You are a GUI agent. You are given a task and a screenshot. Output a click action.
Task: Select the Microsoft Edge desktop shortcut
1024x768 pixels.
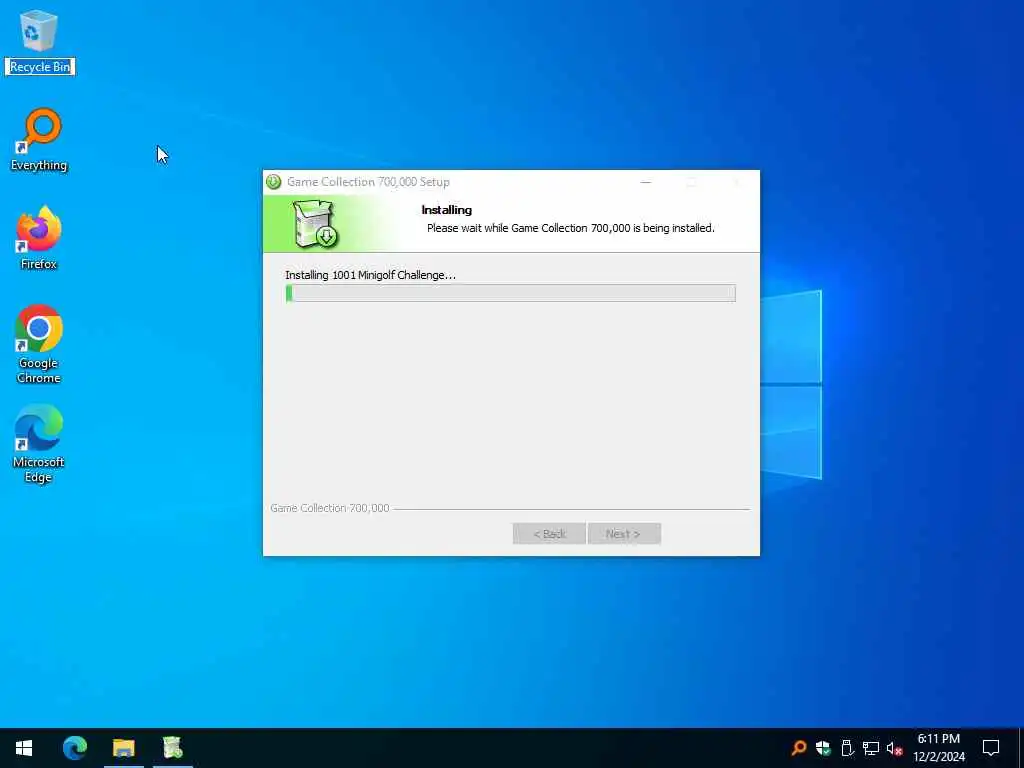(39, 444)
